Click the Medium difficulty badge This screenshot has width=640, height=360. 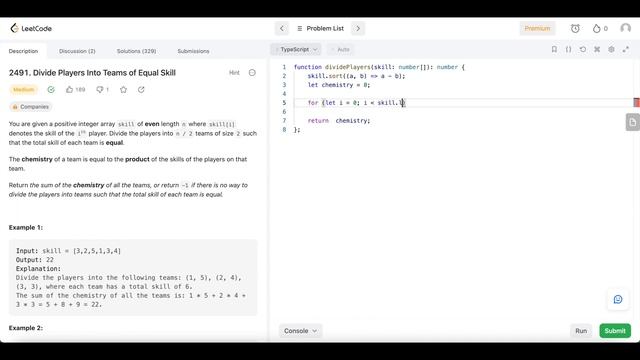24,89
